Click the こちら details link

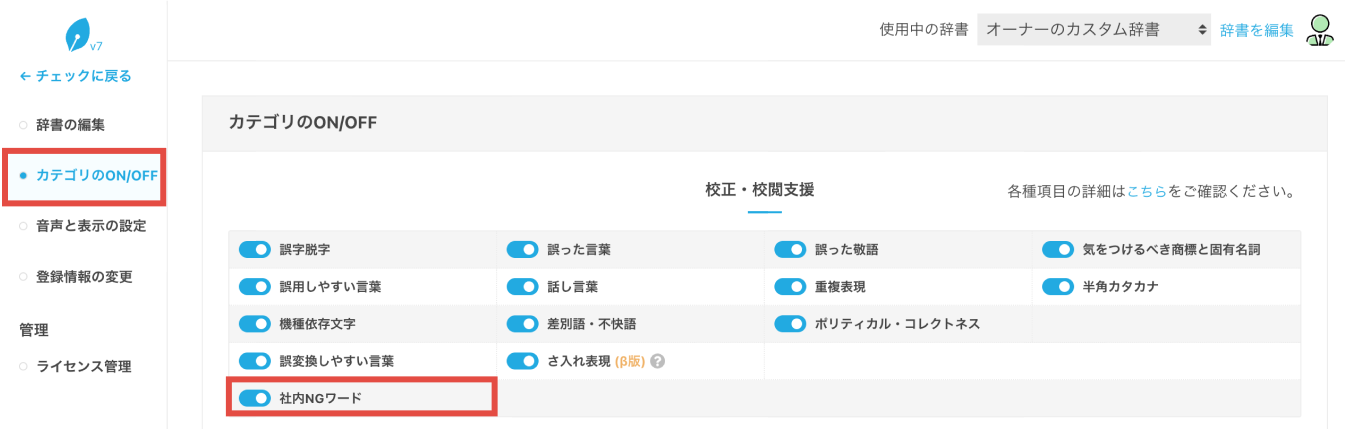click(1146, 191)
